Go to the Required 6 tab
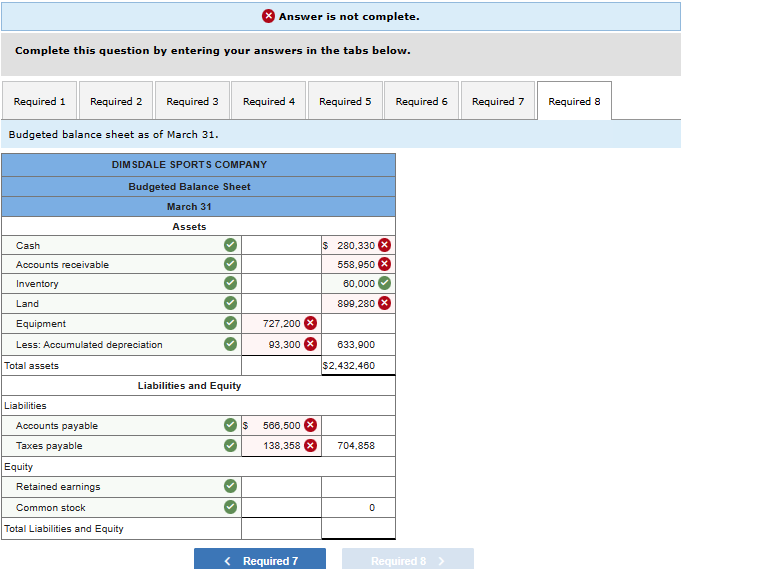 tap(422, 101)
